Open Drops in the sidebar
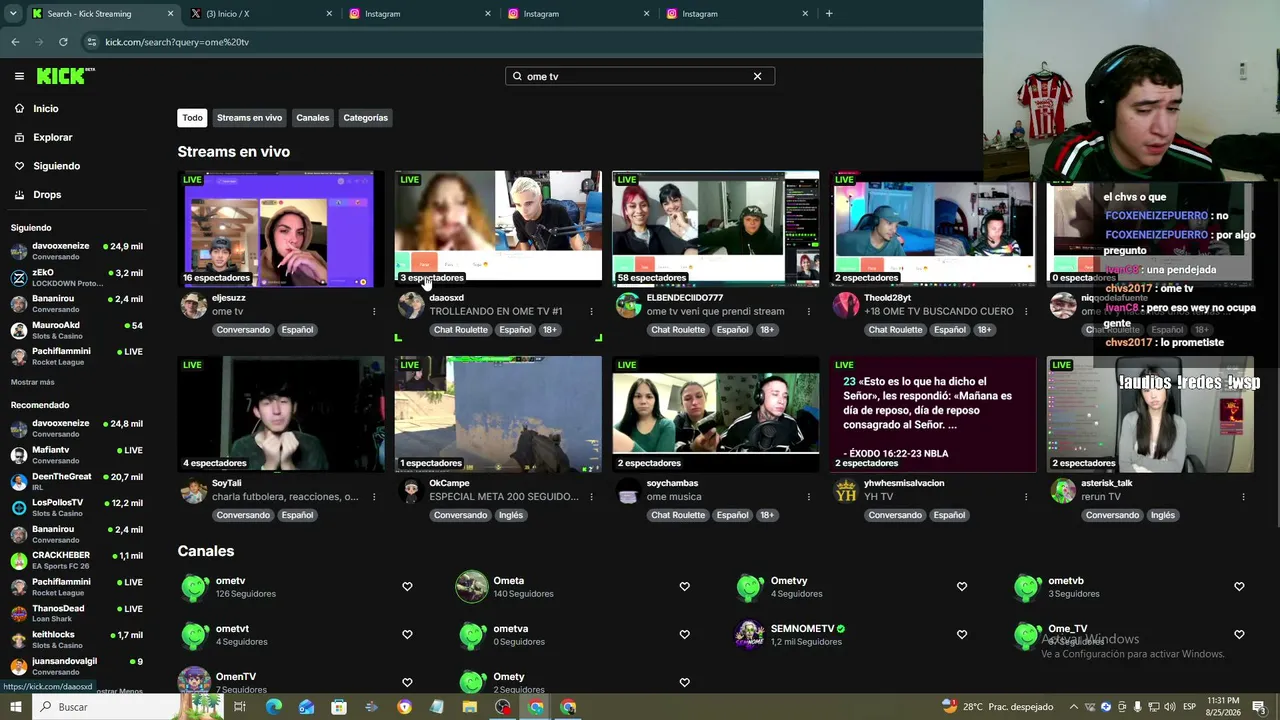The width and height of the screenshot is (1280, 720). pyautogui.click(x=47, y=195)
